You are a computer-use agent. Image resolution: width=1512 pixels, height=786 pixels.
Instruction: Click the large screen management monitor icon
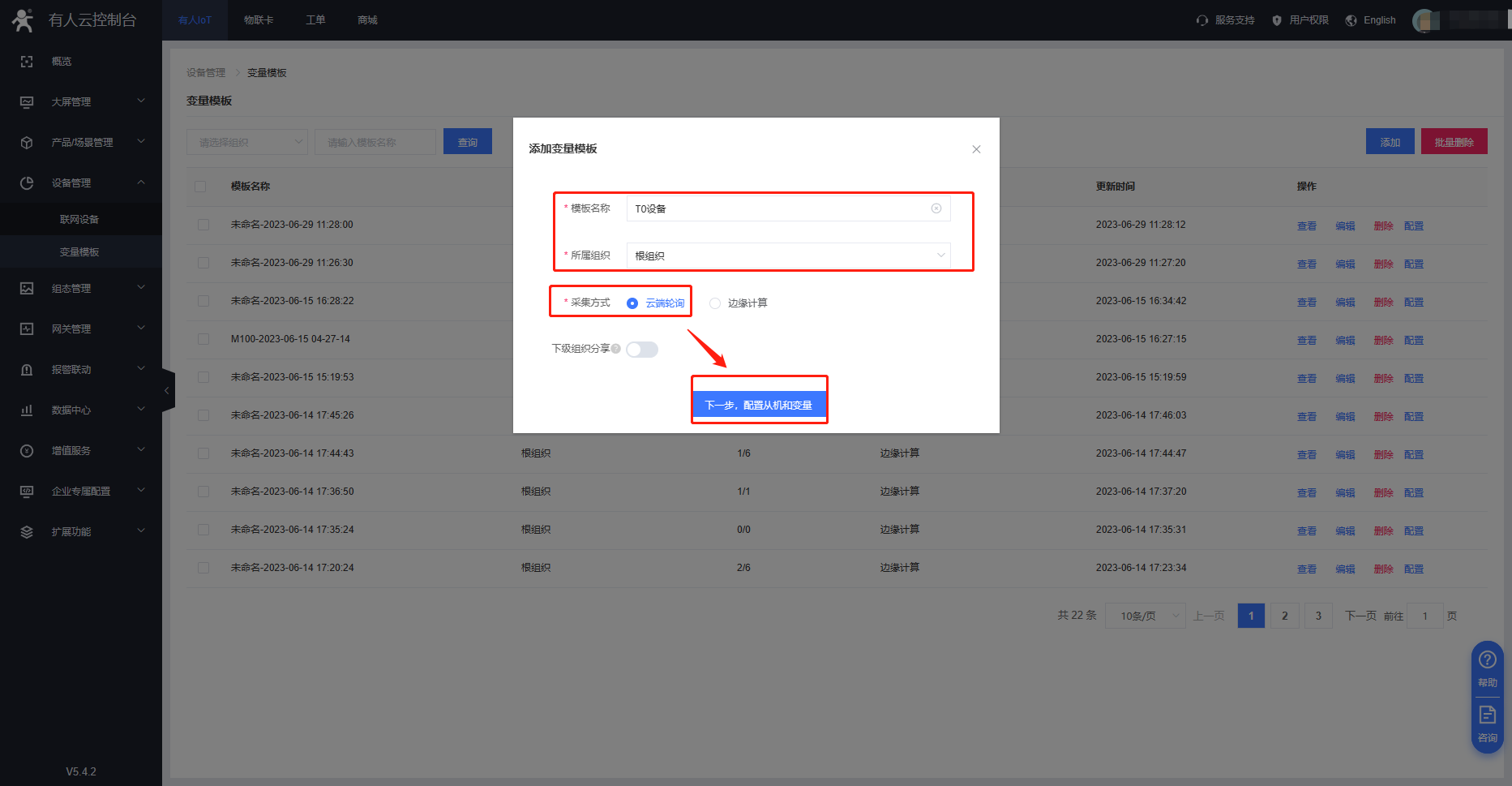tap(27, 102)
